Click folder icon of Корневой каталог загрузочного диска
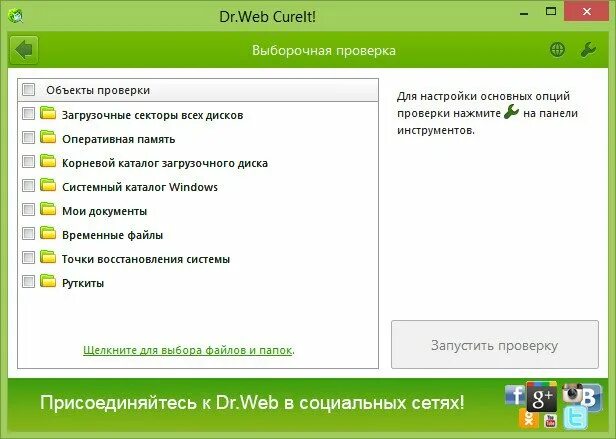The height and width of the screenshot is (439, 616). click(48, 161)
